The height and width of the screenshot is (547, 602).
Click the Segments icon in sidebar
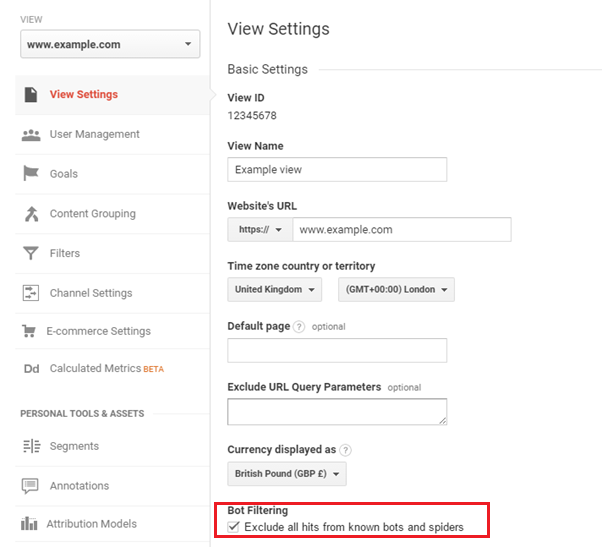30,446
